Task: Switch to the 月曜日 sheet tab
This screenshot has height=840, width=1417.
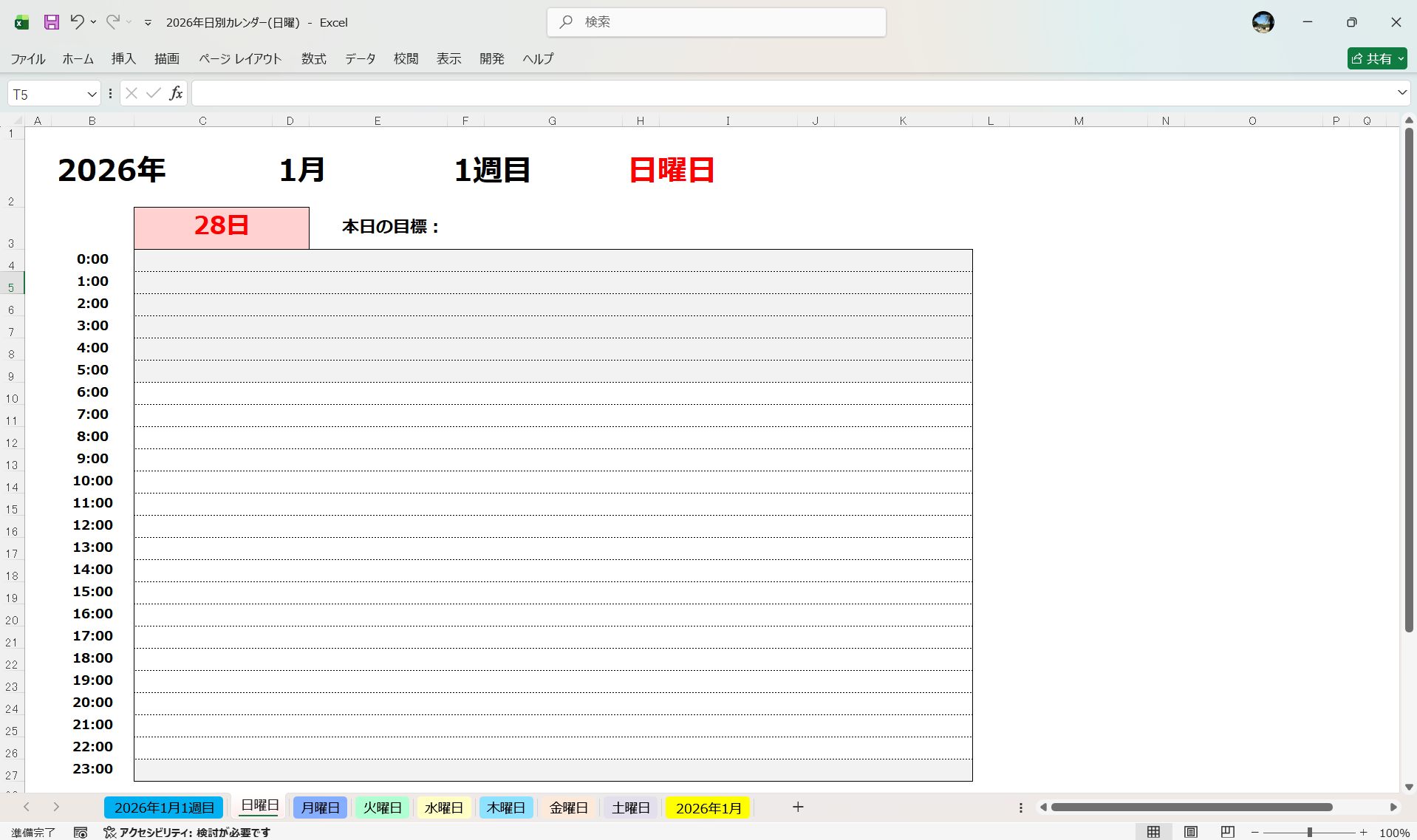Action: (320, 807)
